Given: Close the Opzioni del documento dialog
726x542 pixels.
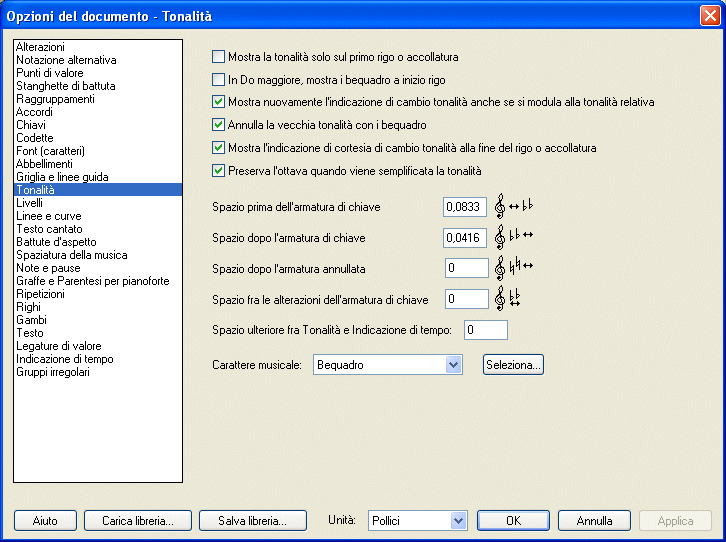Looking at the screenshot, I should point(708,16).
